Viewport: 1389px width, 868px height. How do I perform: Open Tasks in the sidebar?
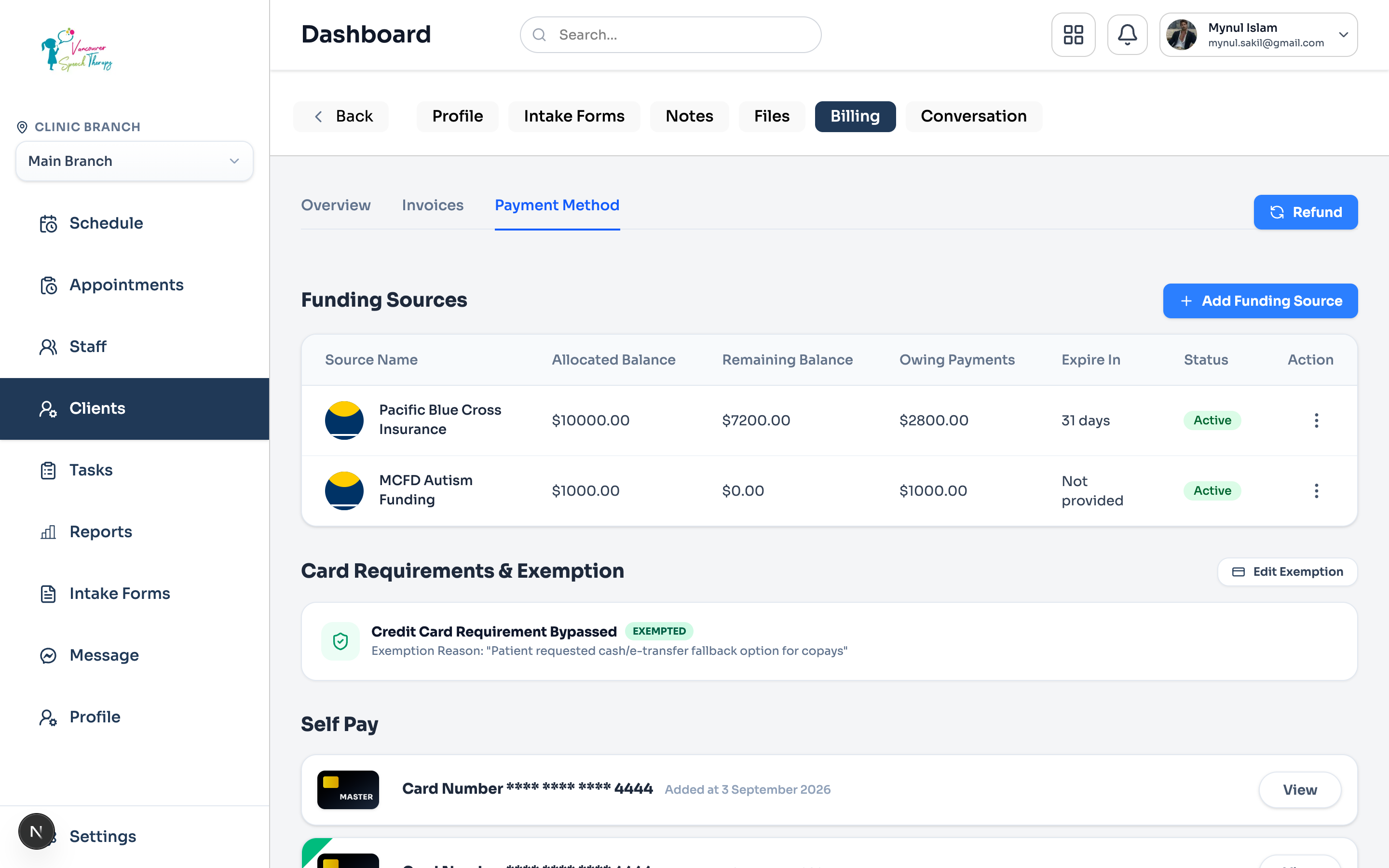134,470
